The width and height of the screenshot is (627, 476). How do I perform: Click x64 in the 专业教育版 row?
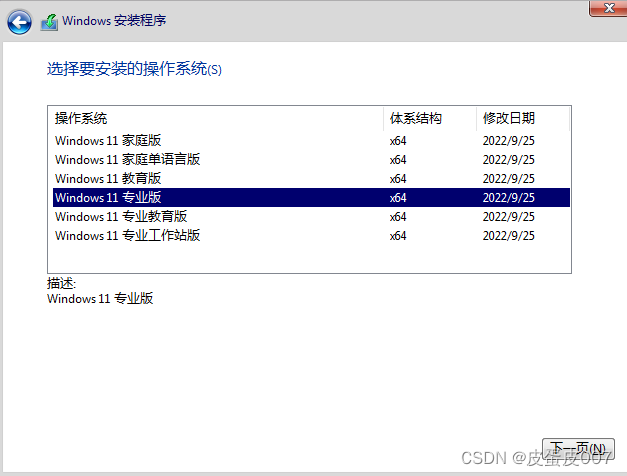pos(398,216)
